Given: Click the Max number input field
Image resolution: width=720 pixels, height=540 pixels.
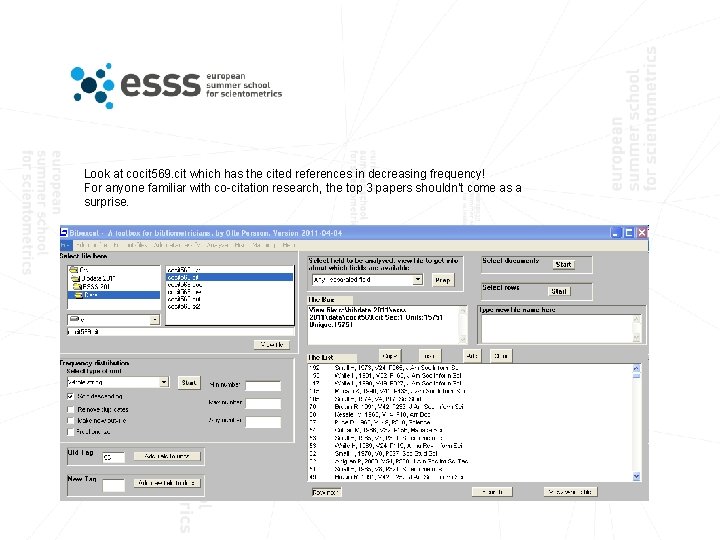Looking at the screenshot, I should pyautogui.click(x=263, y=404).
